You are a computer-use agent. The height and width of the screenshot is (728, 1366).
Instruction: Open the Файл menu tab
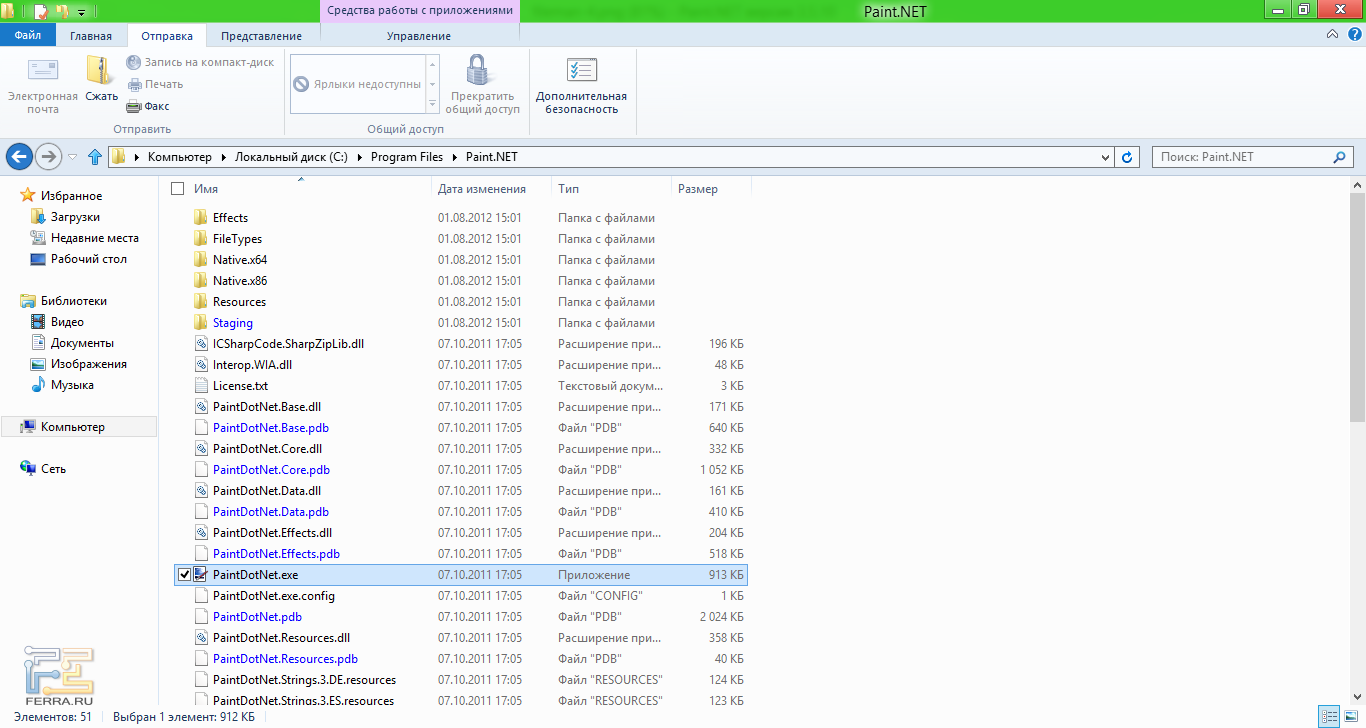(28, 36)
